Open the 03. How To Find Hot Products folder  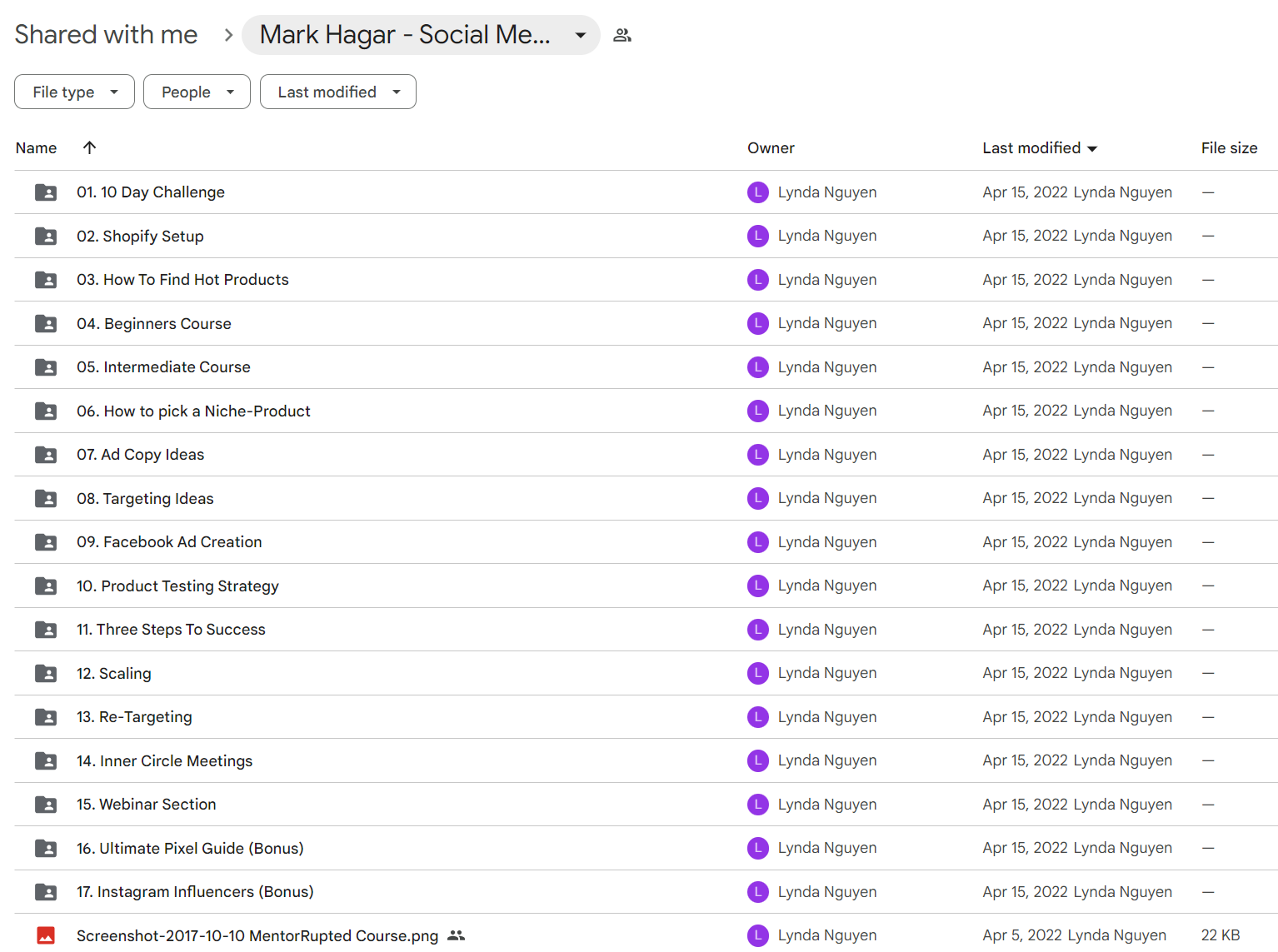coord(182,280)
